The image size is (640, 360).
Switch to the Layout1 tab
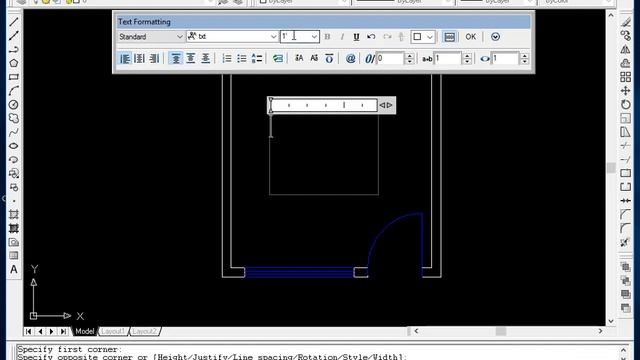[113, 331]
